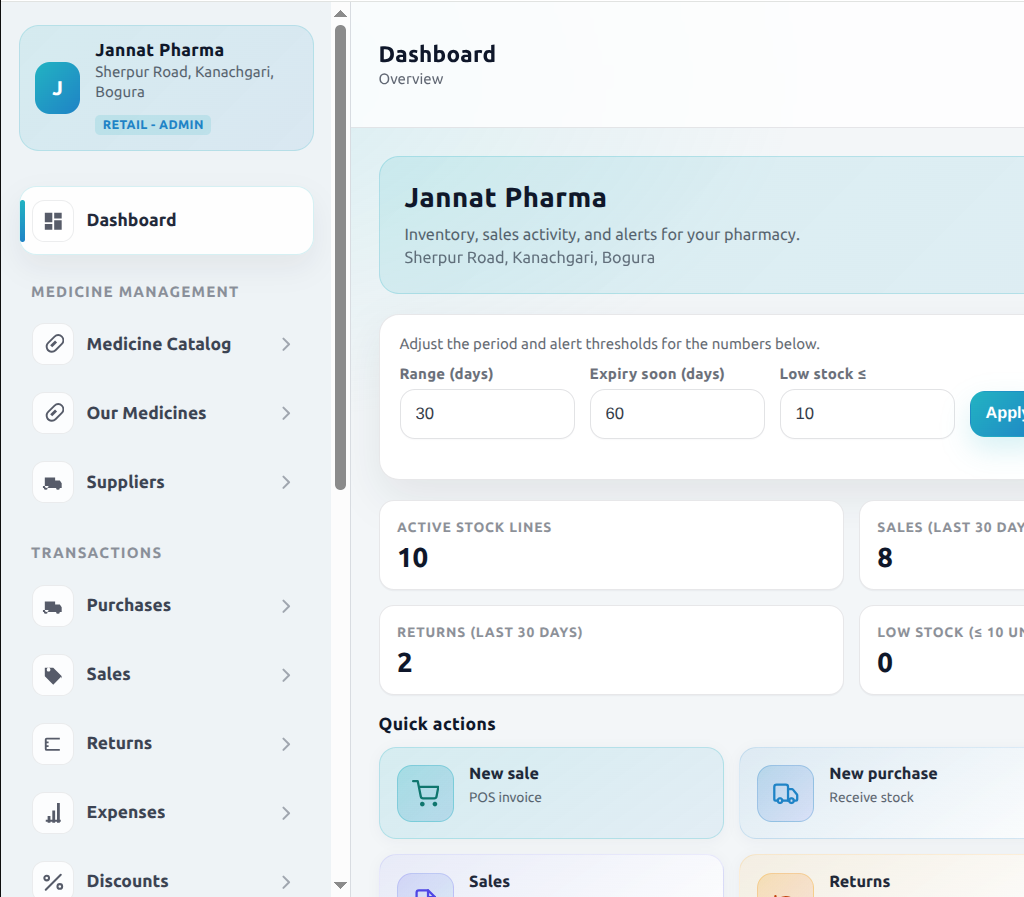This screenshot has width=1024, height=897.
Task: Click the Low Stock stat card
Action: [942, 650]
